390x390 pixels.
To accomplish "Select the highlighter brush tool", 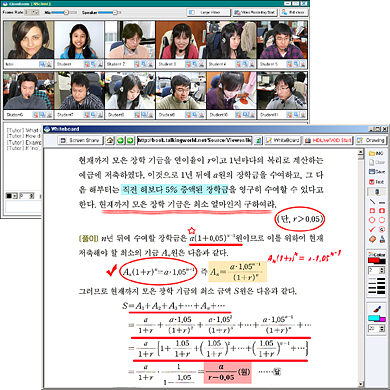I will [377, 309].
